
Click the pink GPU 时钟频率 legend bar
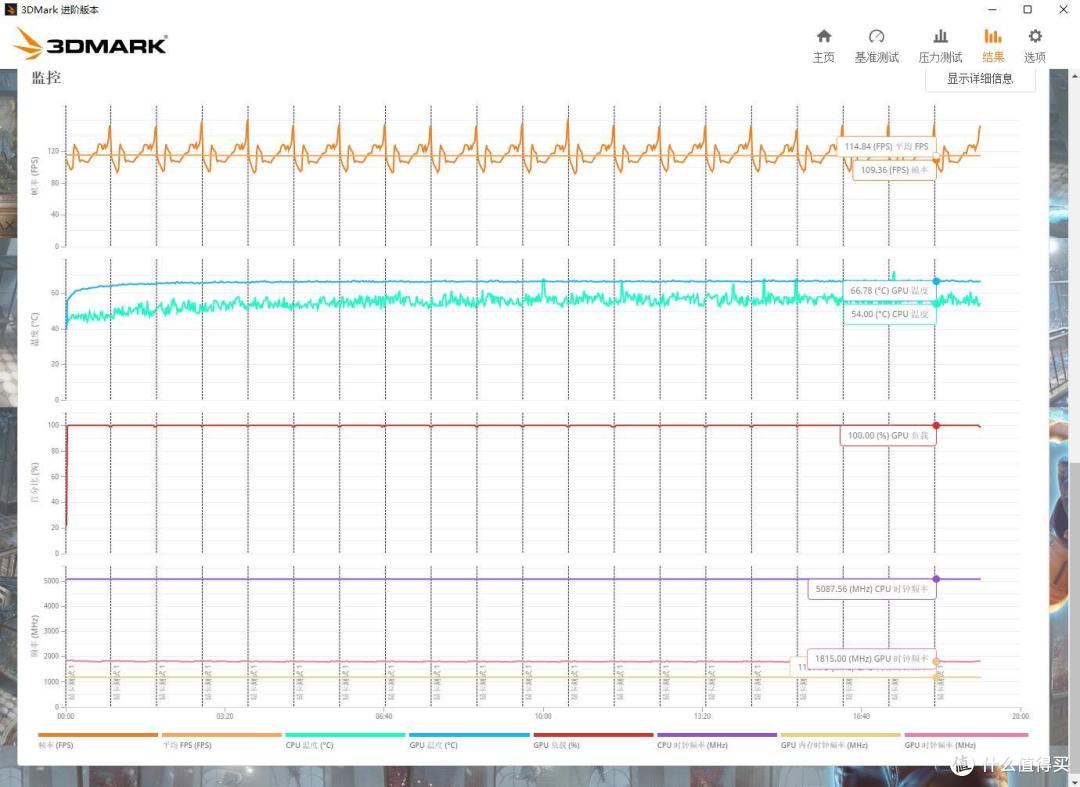click(x=966, y=735)
